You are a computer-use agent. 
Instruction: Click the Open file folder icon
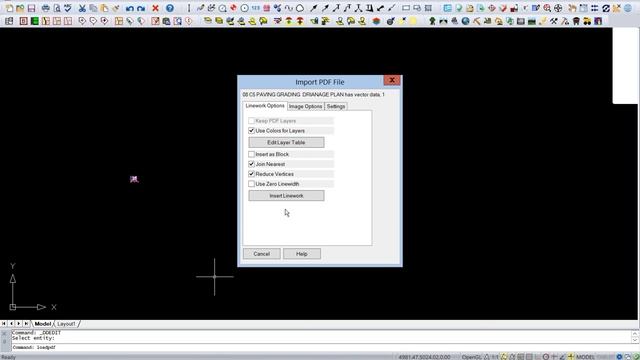click(x=20, y=8)
